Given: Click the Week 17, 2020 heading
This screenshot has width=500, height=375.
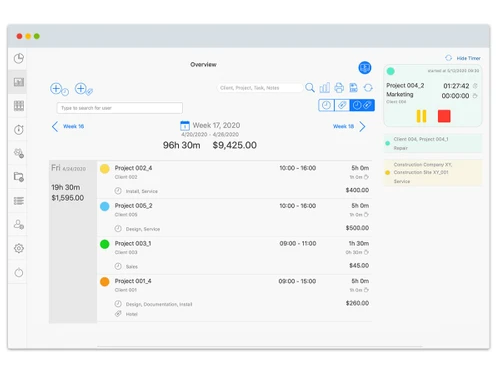Looking at the screenshot, I should [216, 125].
